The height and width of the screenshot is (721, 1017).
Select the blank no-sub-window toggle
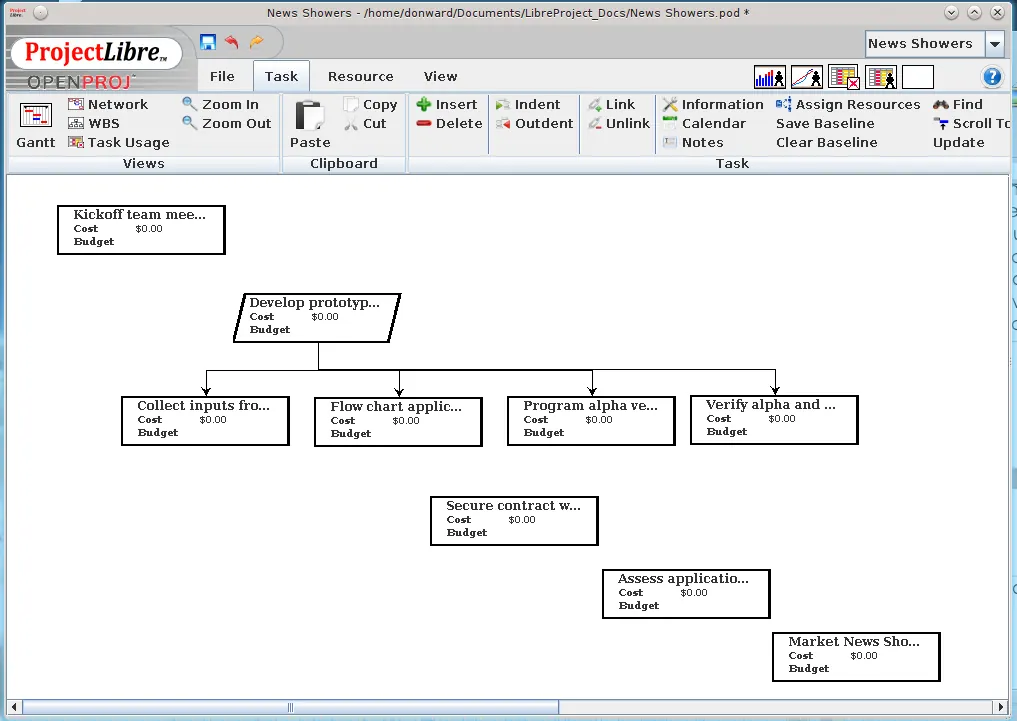click(918, 77)
